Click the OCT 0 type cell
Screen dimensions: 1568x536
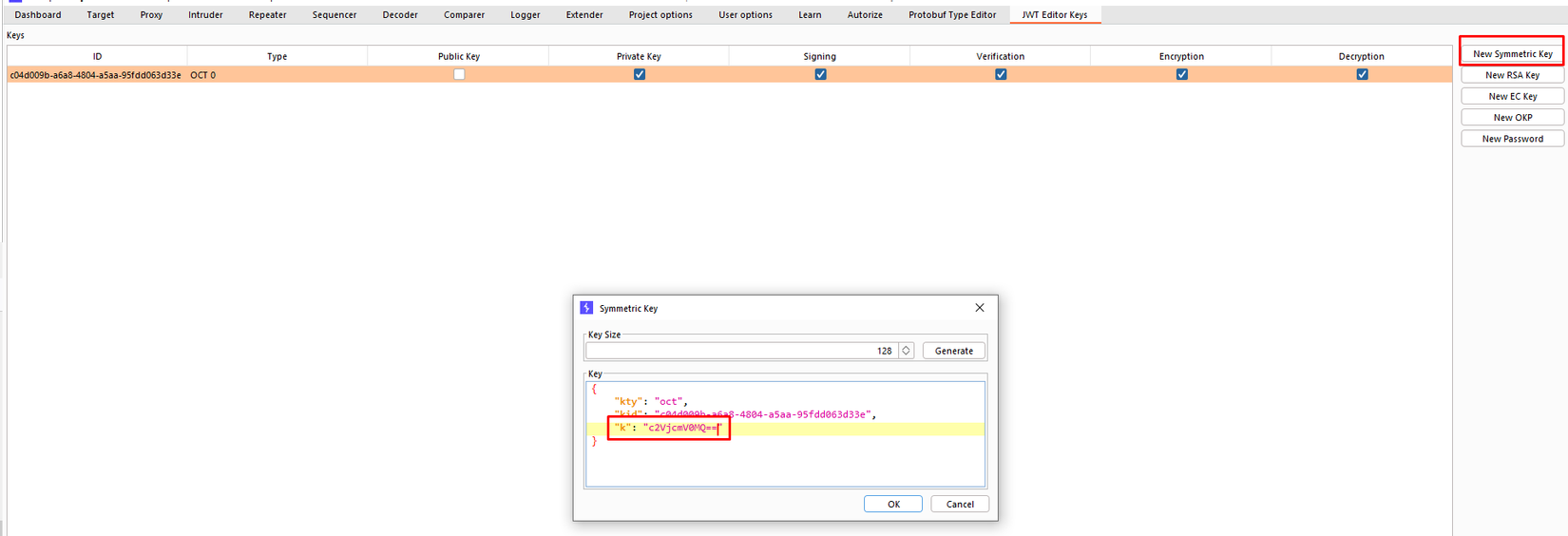click(x=277, y=74)
